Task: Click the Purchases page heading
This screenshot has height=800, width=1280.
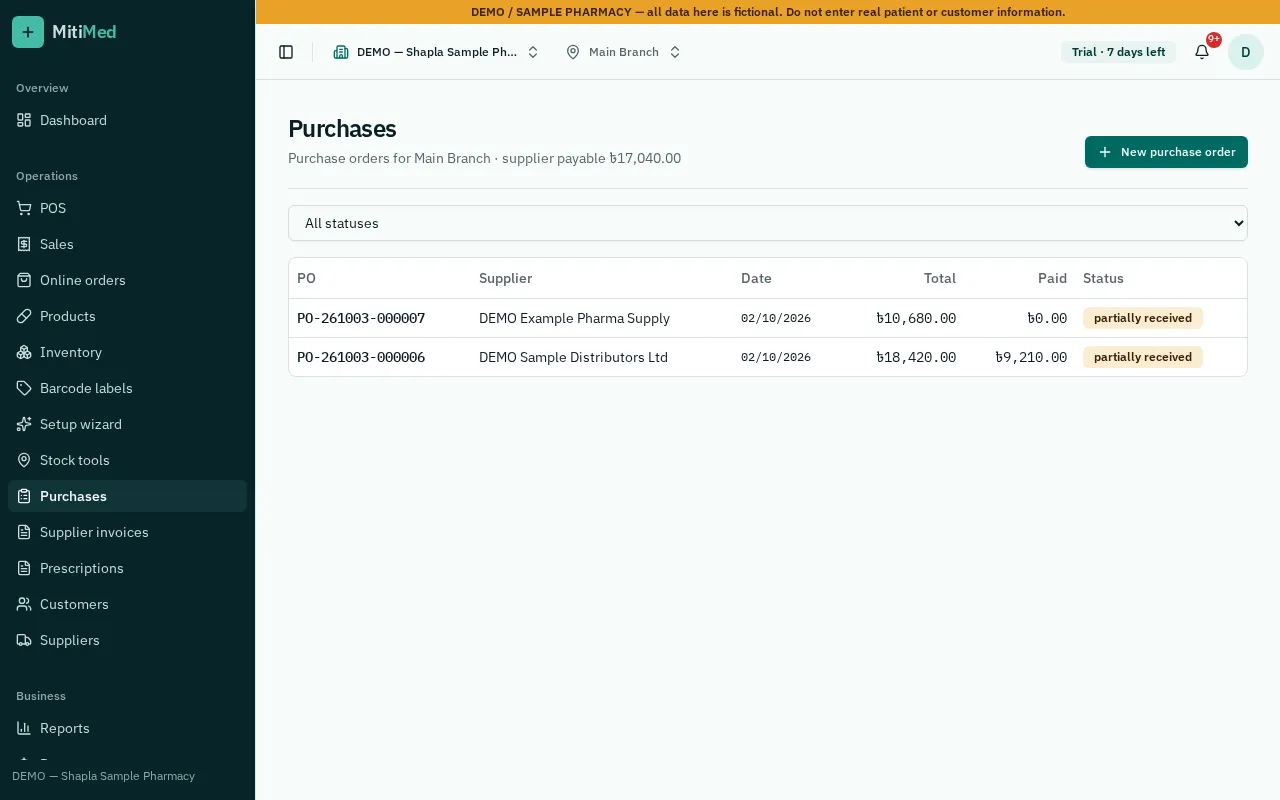Action: 342,129
